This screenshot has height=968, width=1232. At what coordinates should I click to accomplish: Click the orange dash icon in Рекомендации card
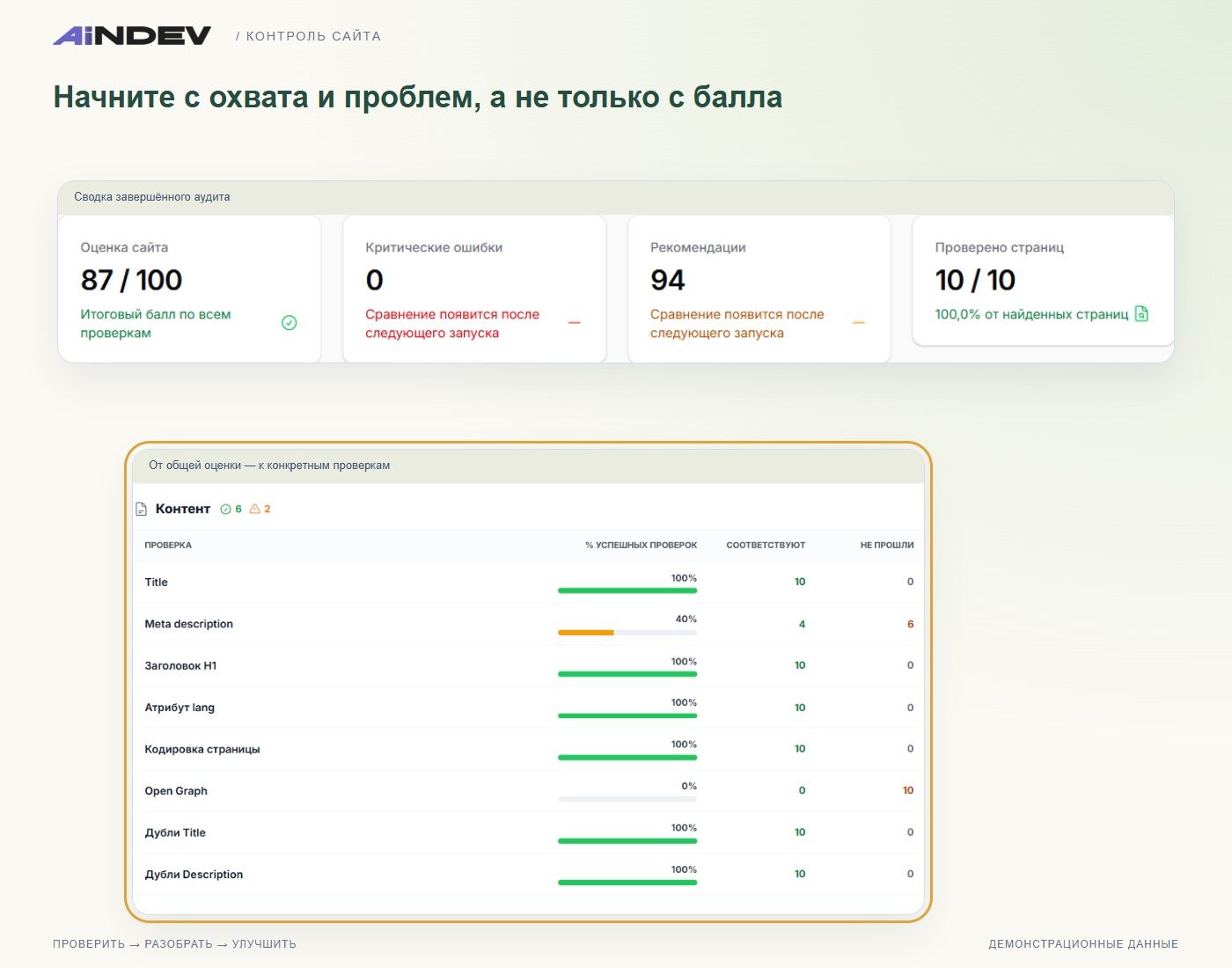859,323
